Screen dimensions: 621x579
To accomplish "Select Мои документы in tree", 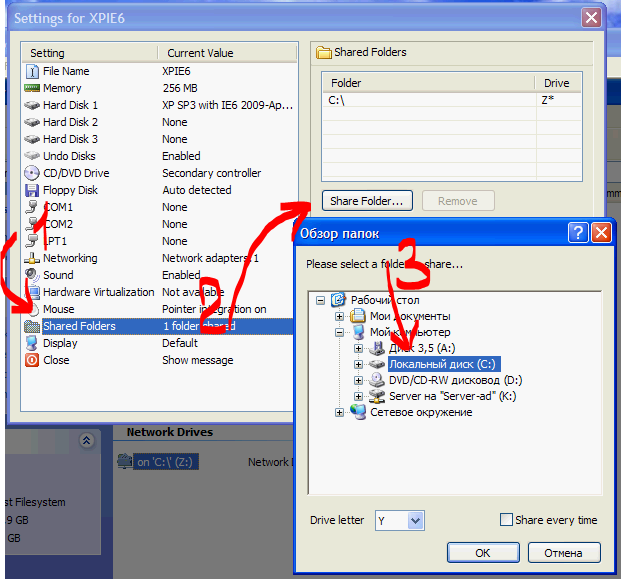I will [410, 316].
